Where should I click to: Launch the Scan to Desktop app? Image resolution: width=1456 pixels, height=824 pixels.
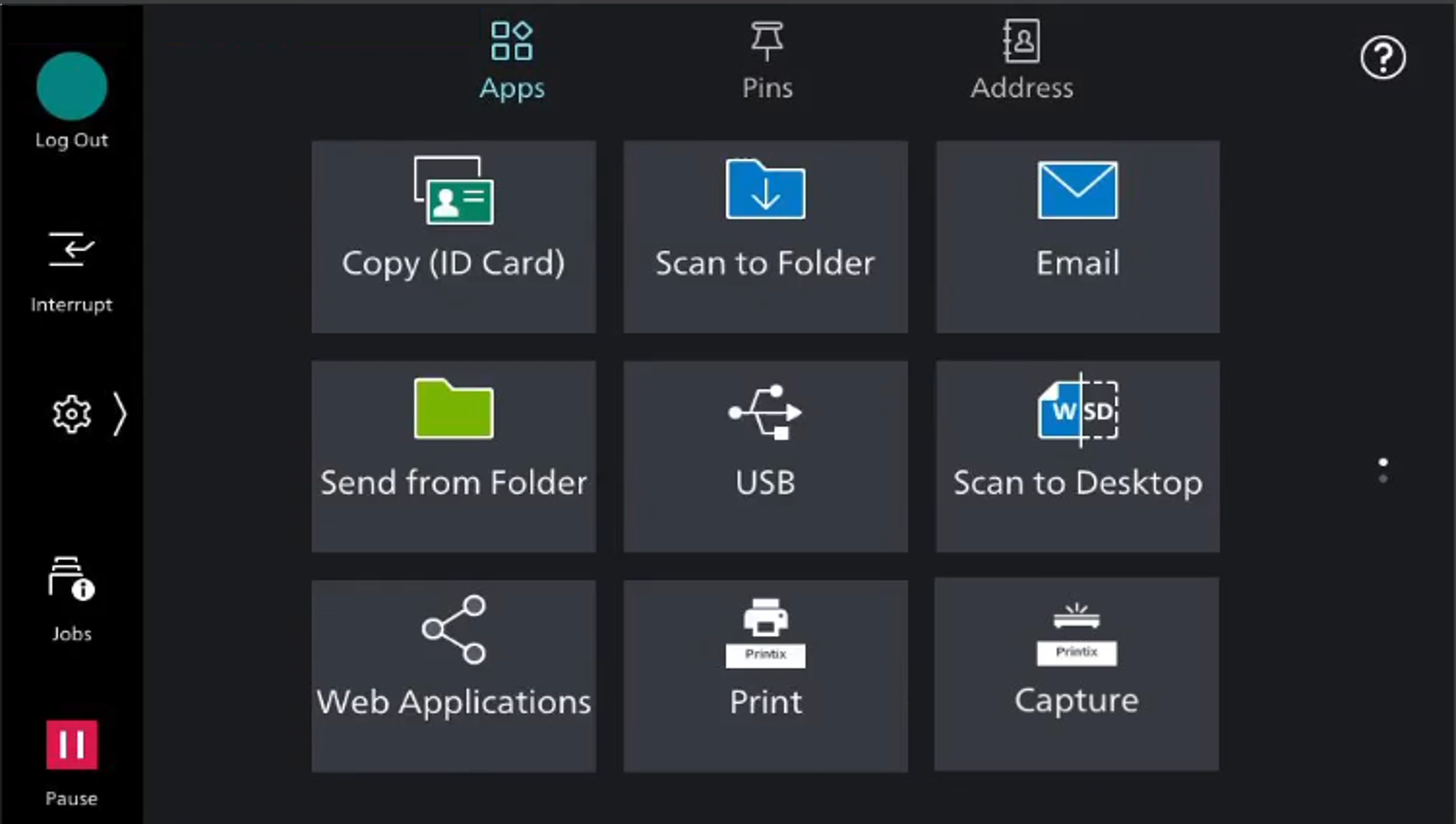tap(1077, 456)
